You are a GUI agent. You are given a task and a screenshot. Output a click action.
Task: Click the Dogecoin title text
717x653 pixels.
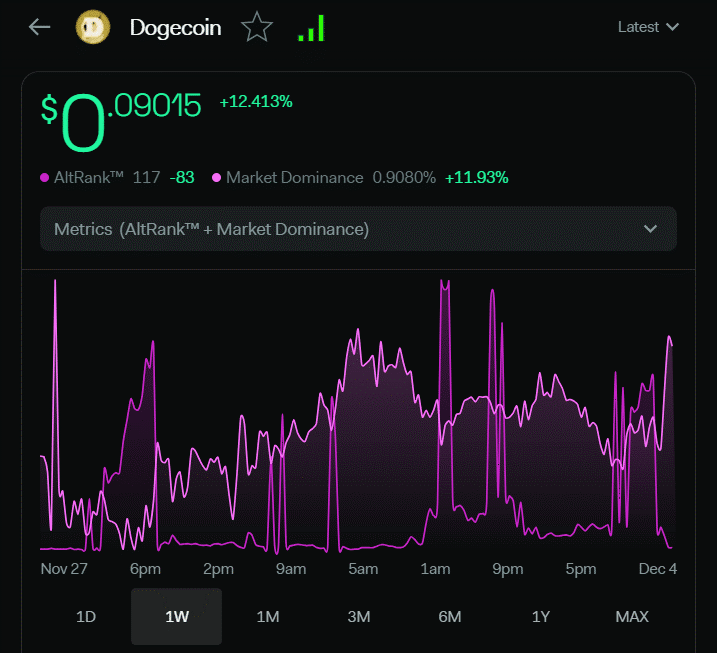176,27
